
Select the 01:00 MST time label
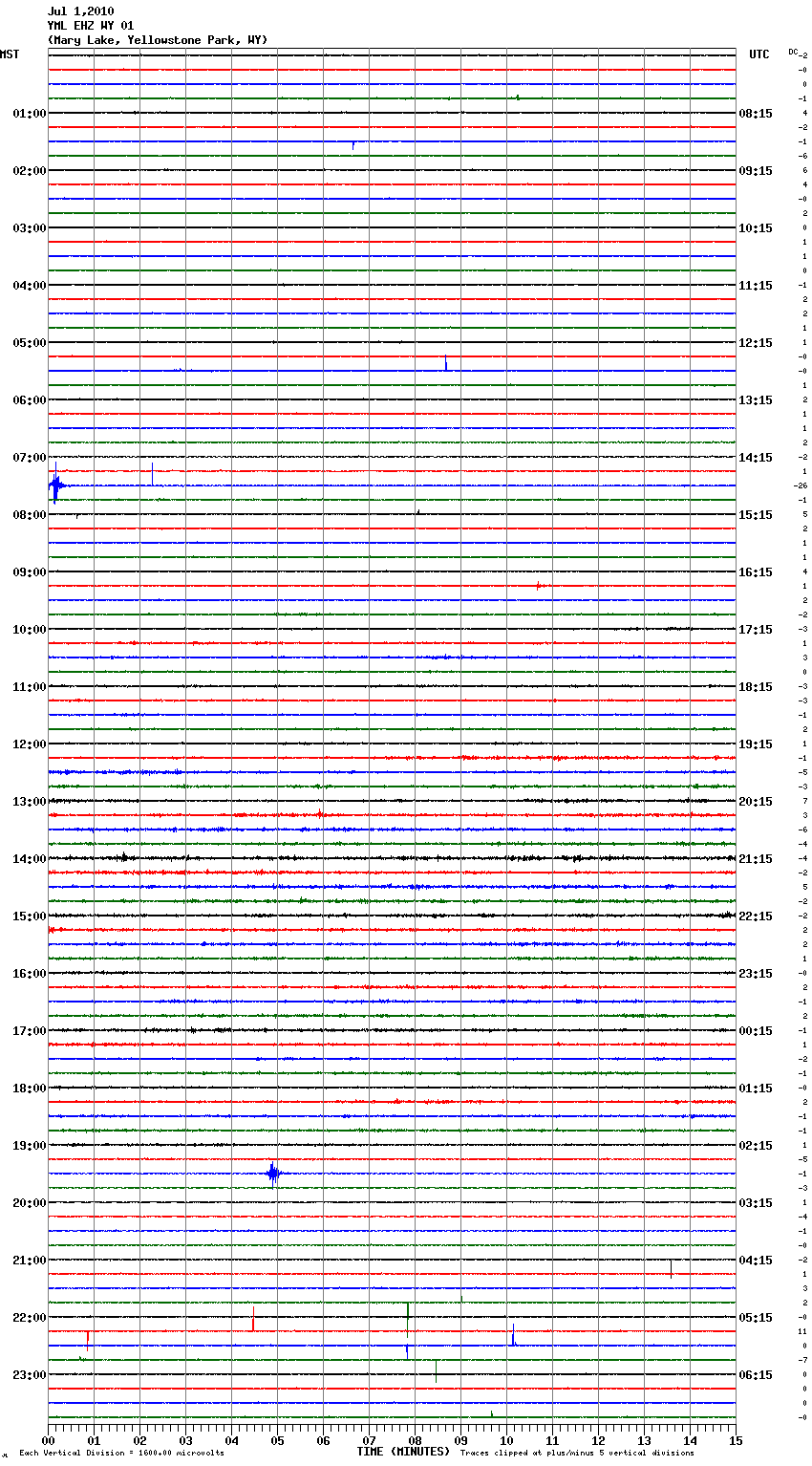(30, 113)
